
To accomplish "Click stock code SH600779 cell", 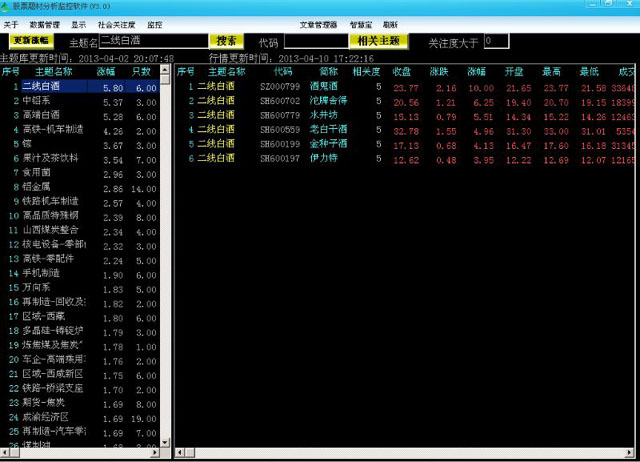I will 280,116.
